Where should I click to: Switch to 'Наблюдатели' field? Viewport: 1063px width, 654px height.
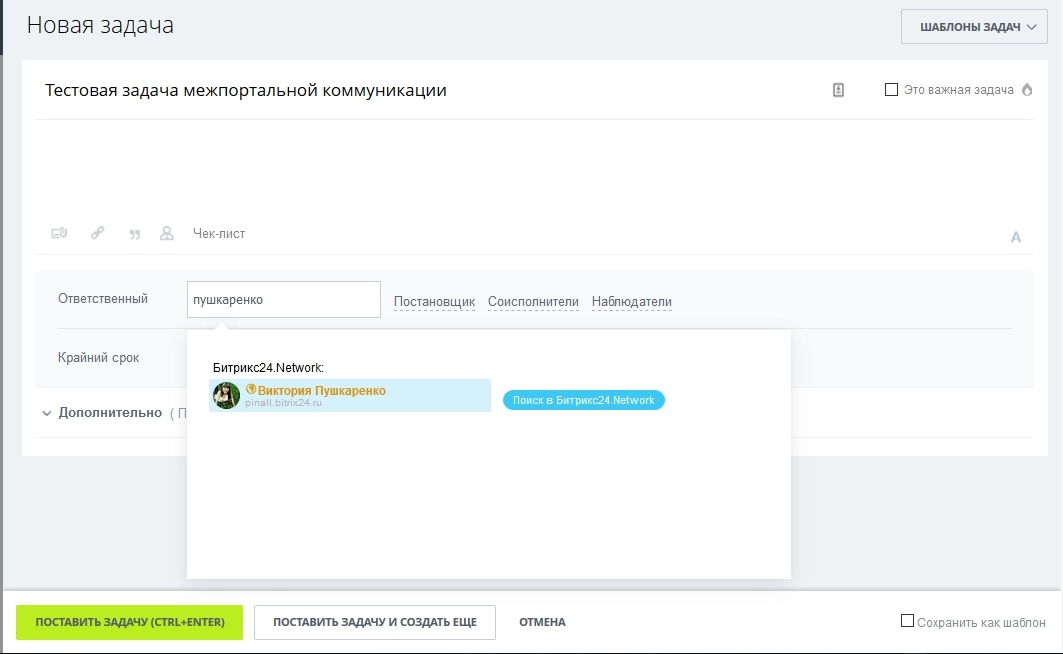tap(631, 299)
